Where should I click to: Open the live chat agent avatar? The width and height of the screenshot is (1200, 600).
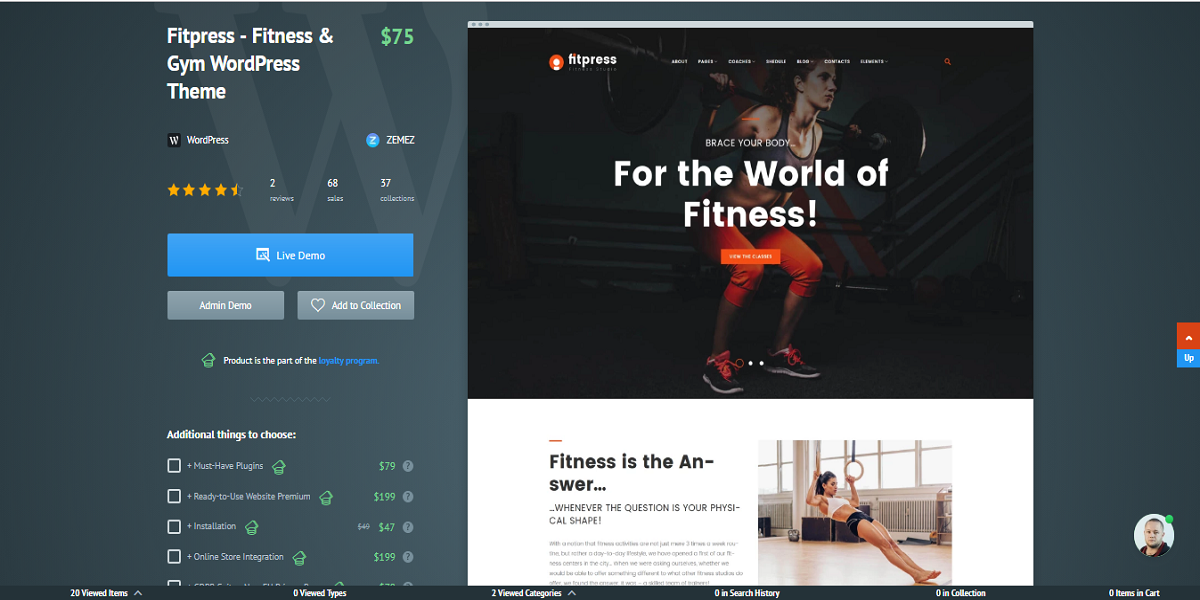[1153, 536]
